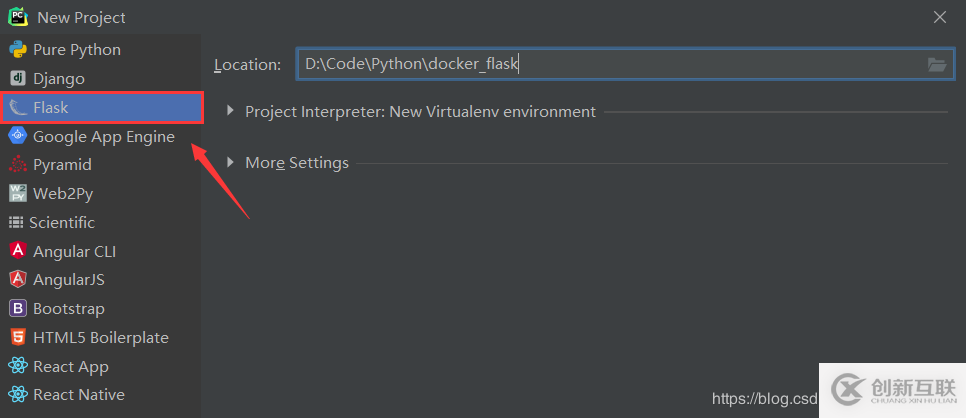Select AngularJS project type

click(x=68, y=280)
